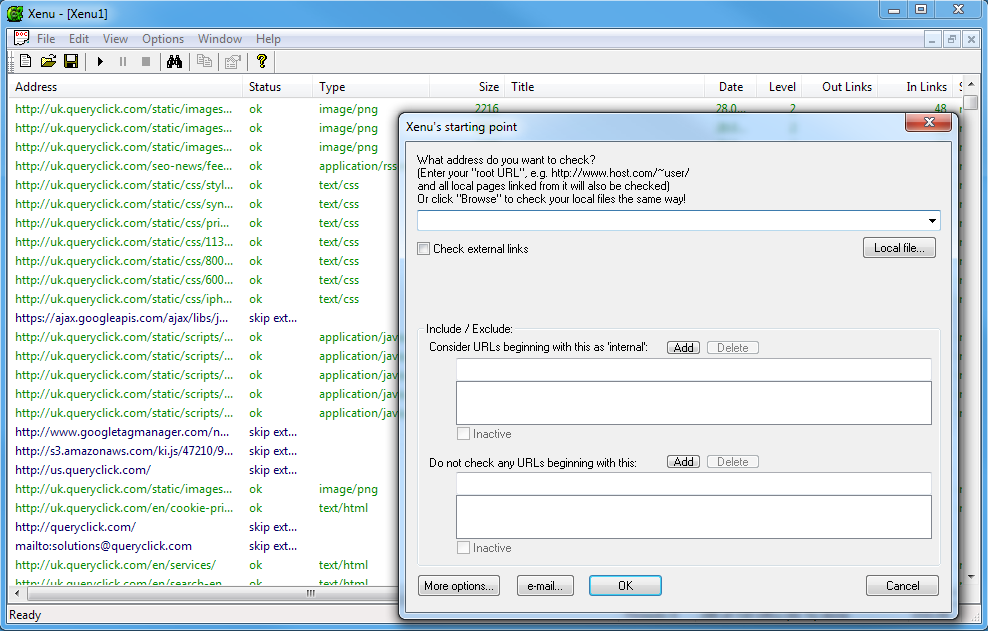Select the http://us.queryclick.com/ row
Viewport: 988px width, 631px height.
tap(204, 470)
